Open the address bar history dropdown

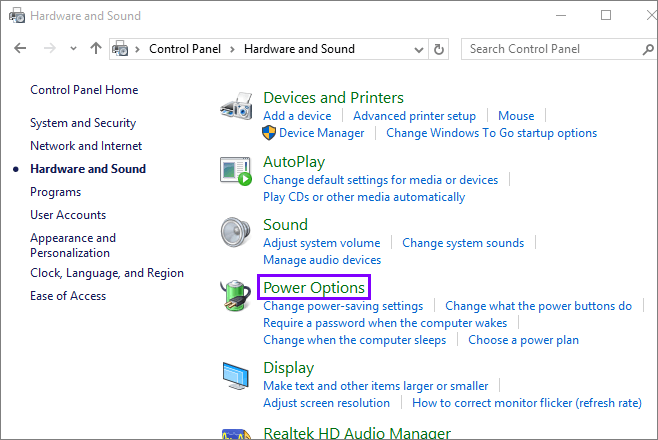click(420, 48)
